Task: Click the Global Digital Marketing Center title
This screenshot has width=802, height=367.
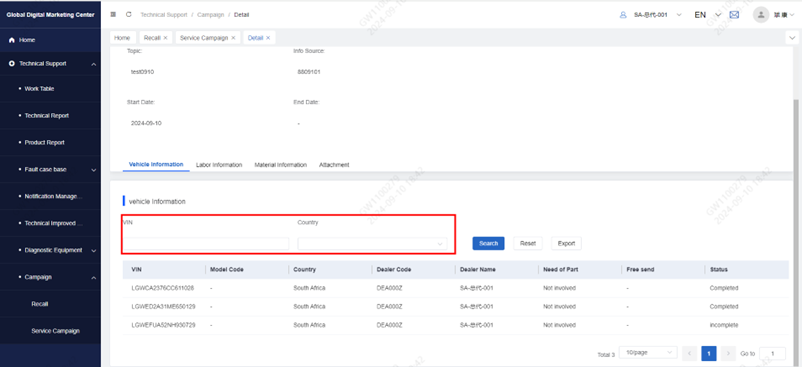Action: (50, 14)
